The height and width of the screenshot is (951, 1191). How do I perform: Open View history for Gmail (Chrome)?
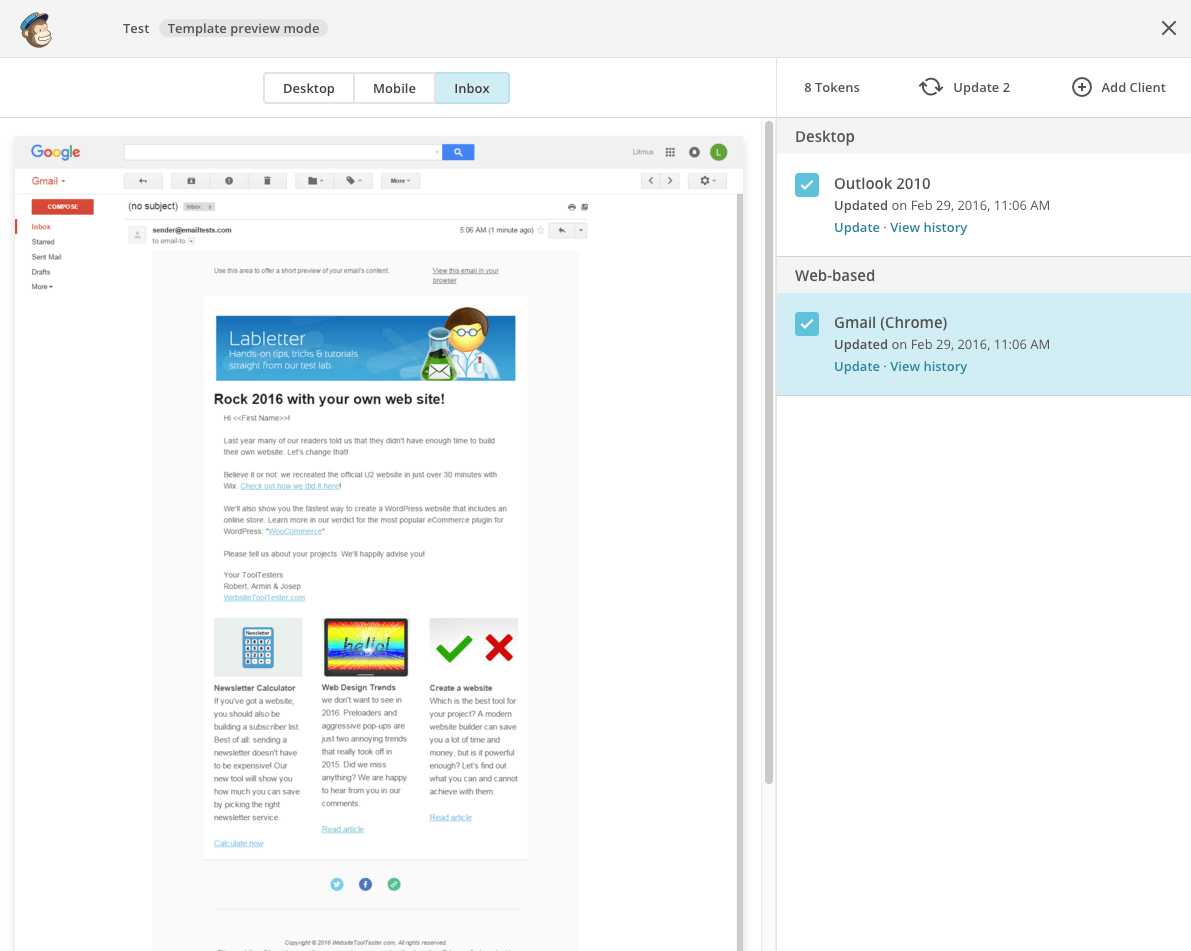click(928, 367)
